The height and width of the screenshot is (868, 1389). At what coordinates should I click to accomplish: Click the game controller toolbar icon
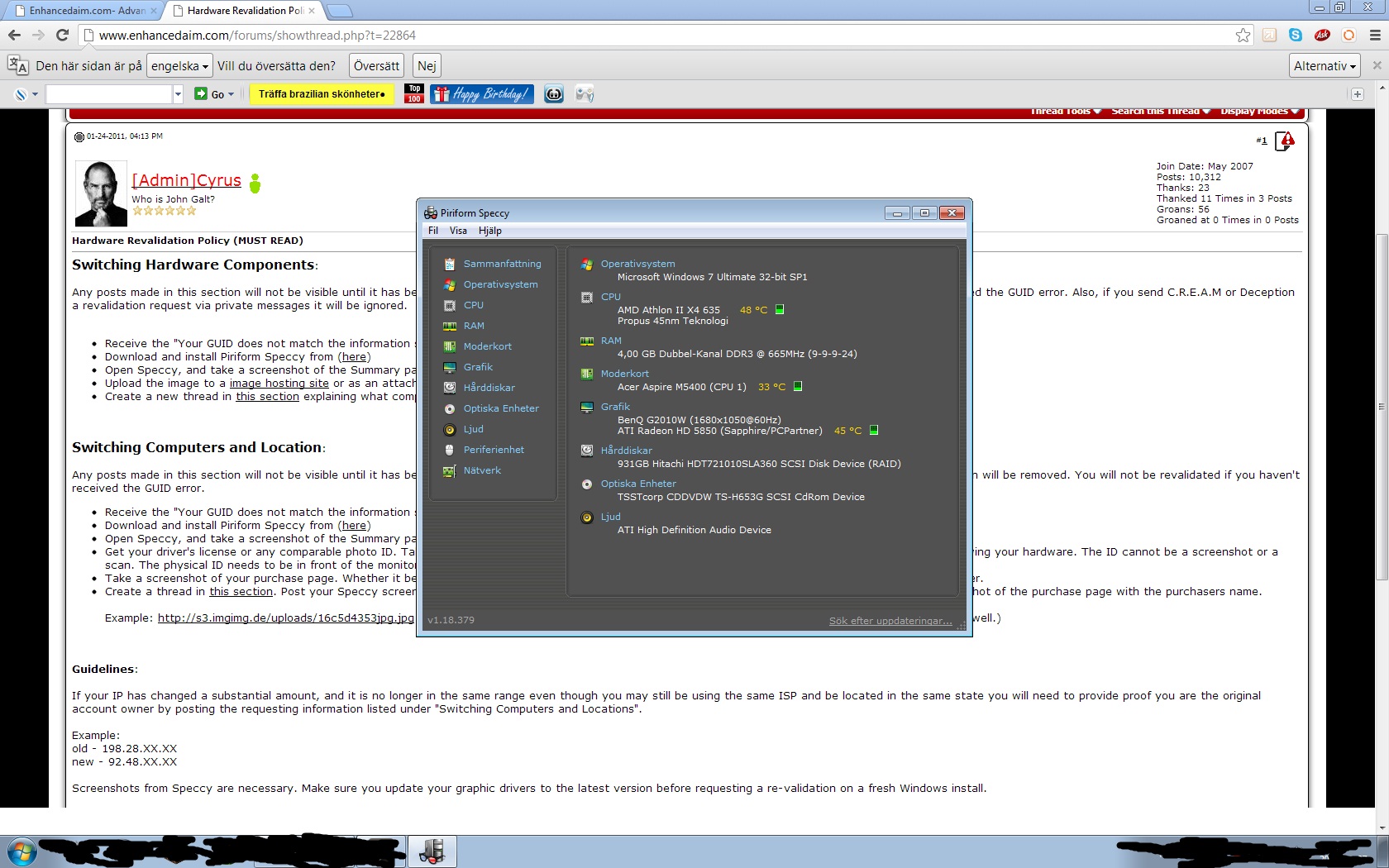click(x=585, y=94)
